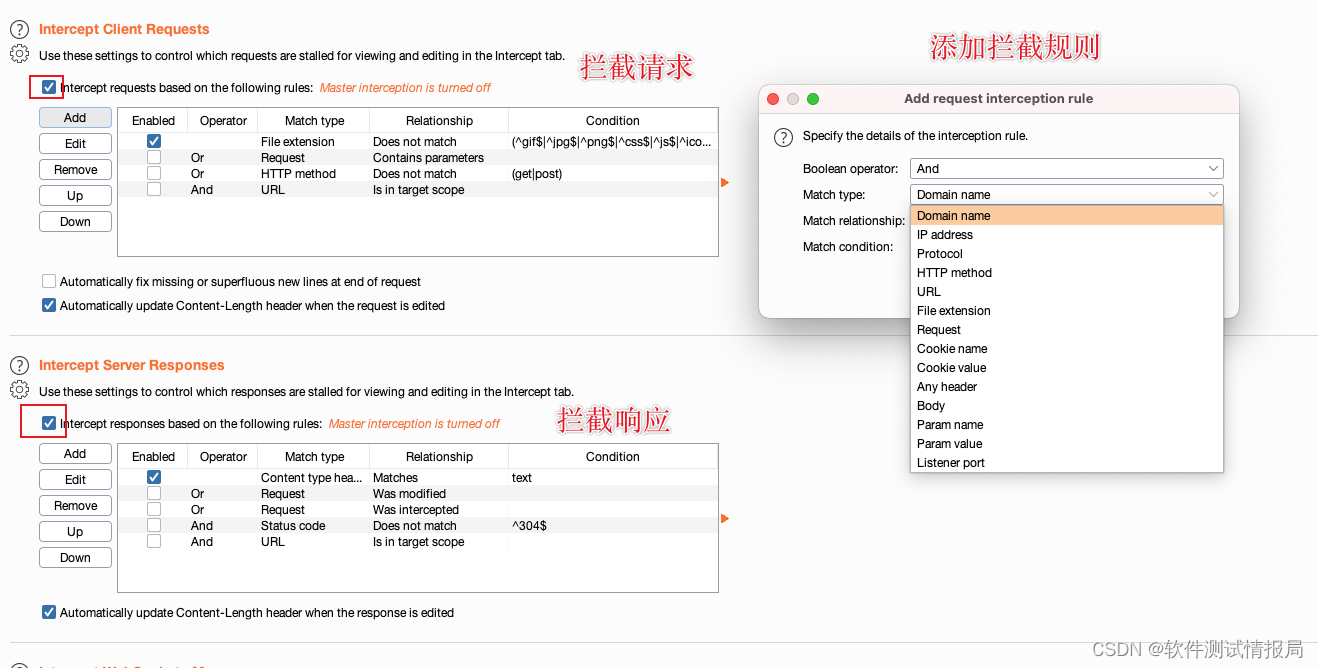This screenshot has width=1318, height=668.
Task: Click Condition column header in request table
Action: 613,121
